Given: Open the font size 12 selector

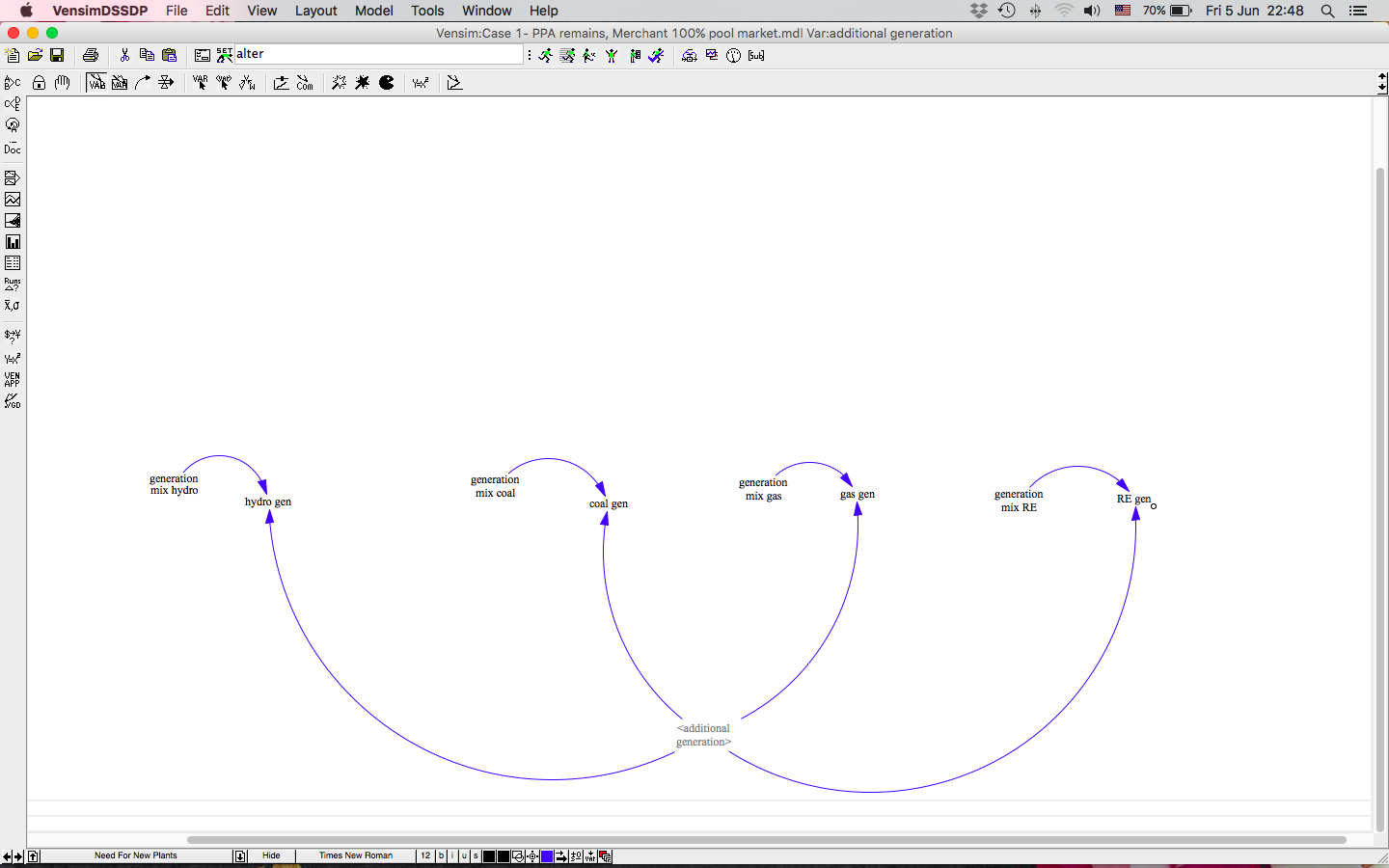Looking at the screenshot, I should coord(425,856).
